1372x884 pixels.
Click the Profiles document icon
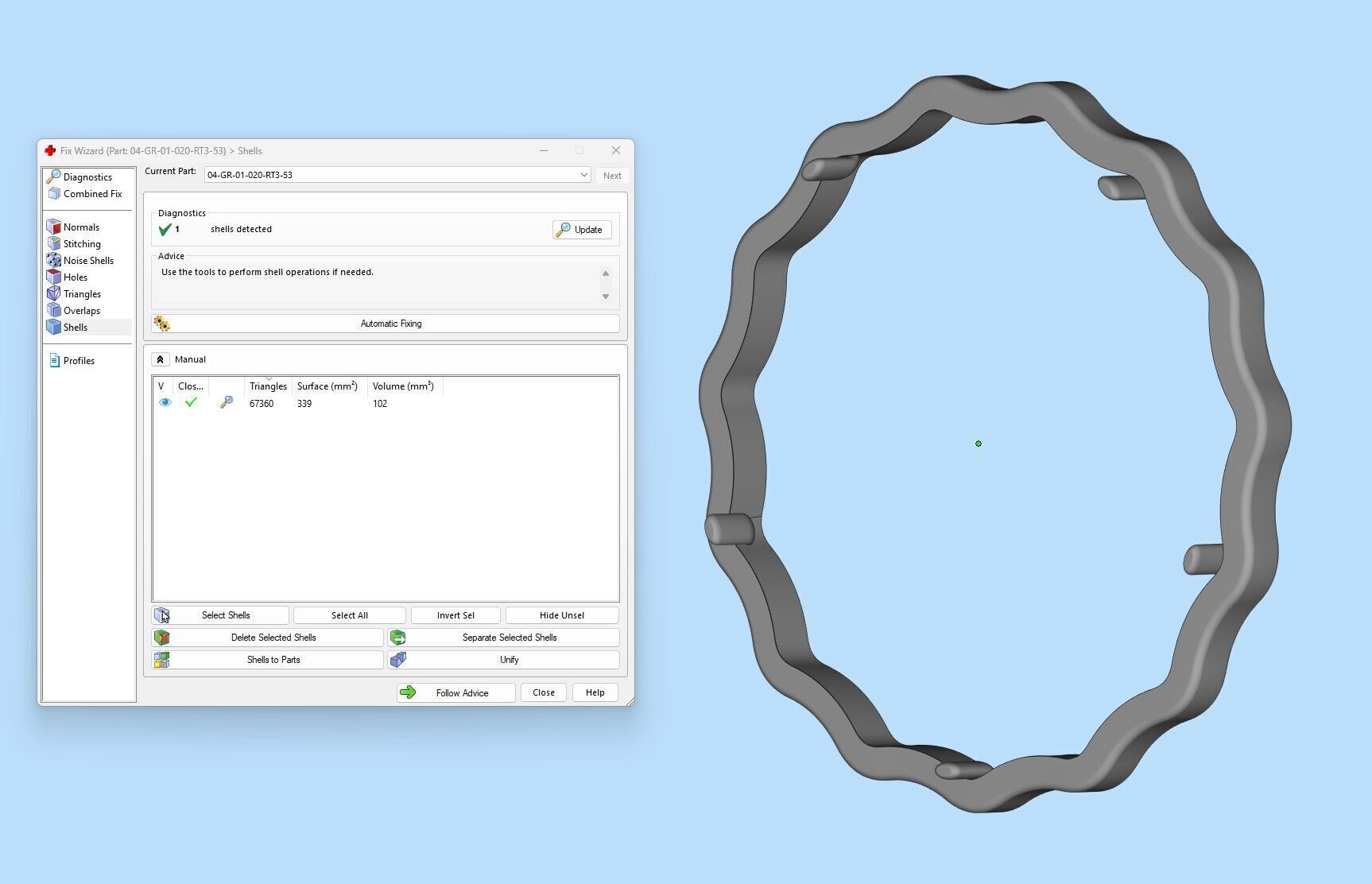click(x=54, y=361)
